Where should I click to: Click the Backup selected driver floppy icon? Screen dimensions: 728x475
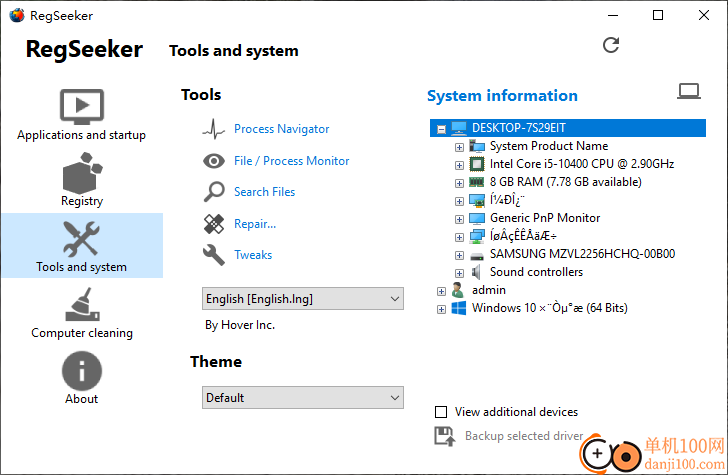(445, 436)
